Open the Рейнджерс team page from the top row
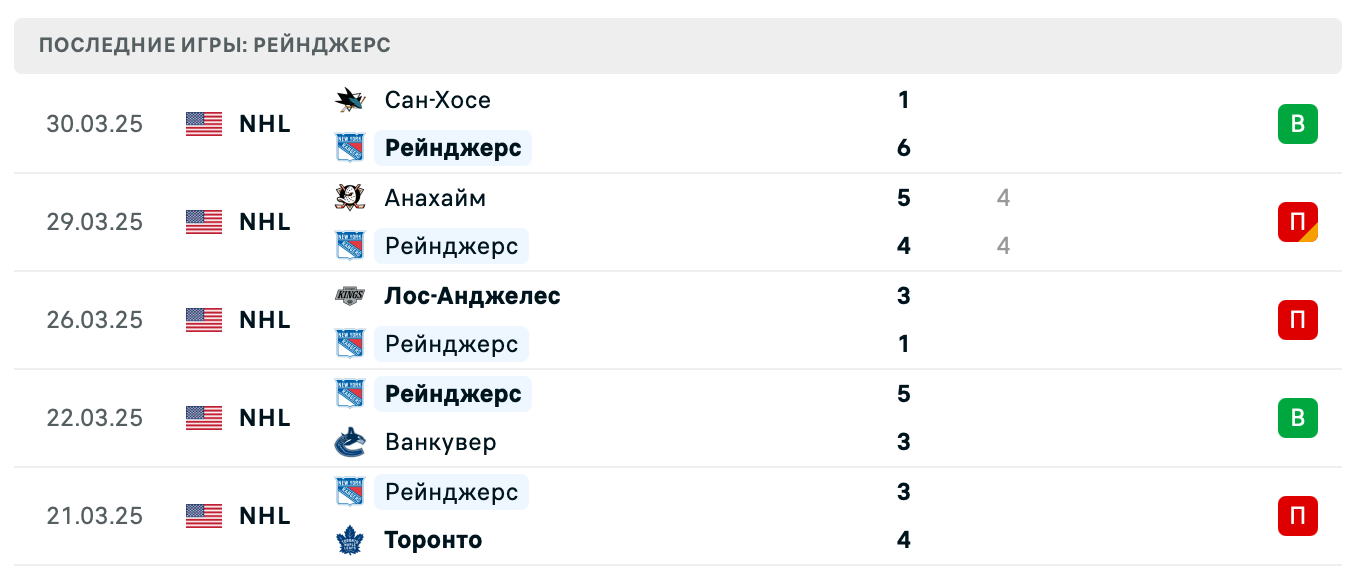This screenshot has height=580, width=1356. tap(452, 148)
